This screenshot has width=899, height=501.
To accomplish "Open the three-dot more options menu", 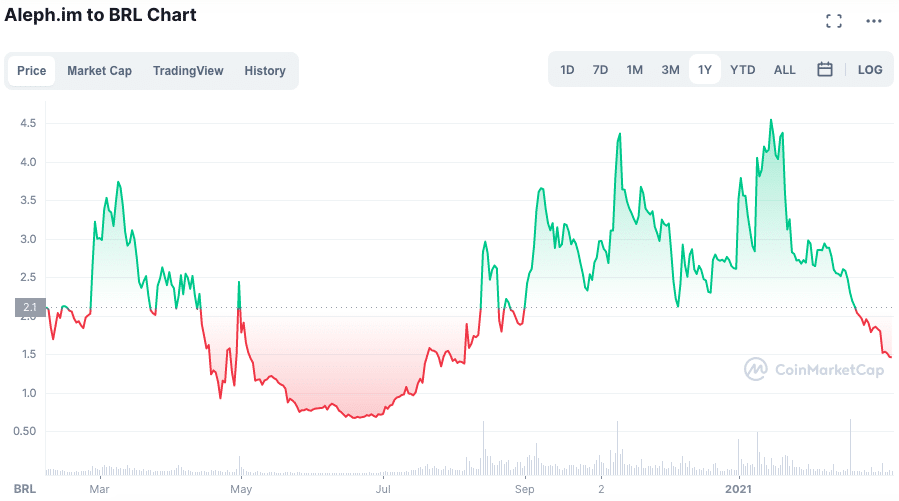I will click(874, 21).
